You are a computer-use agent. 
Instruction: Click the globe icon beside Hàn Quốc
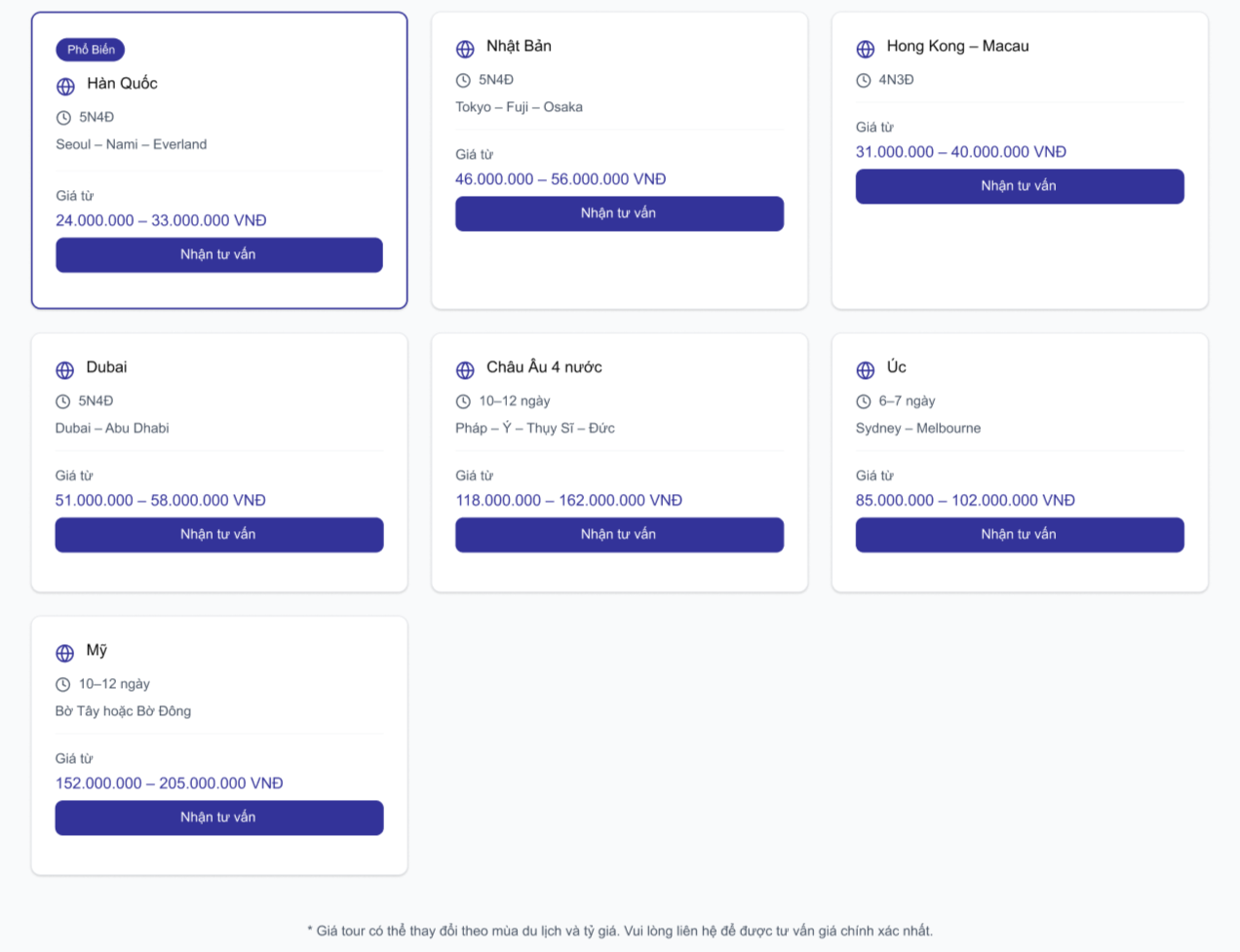(x=65, y=87)
